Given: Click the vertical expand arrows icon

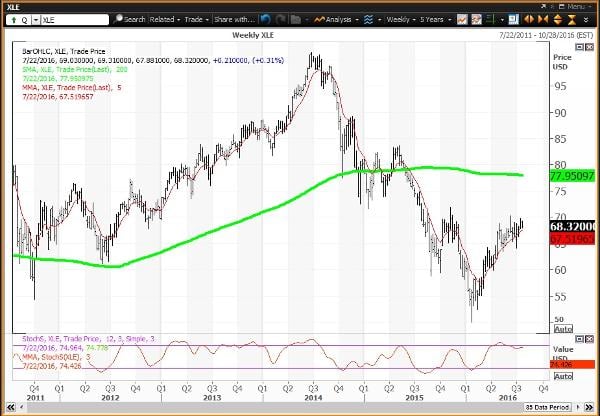Looking at the screenshot, I should coord(557,19).
